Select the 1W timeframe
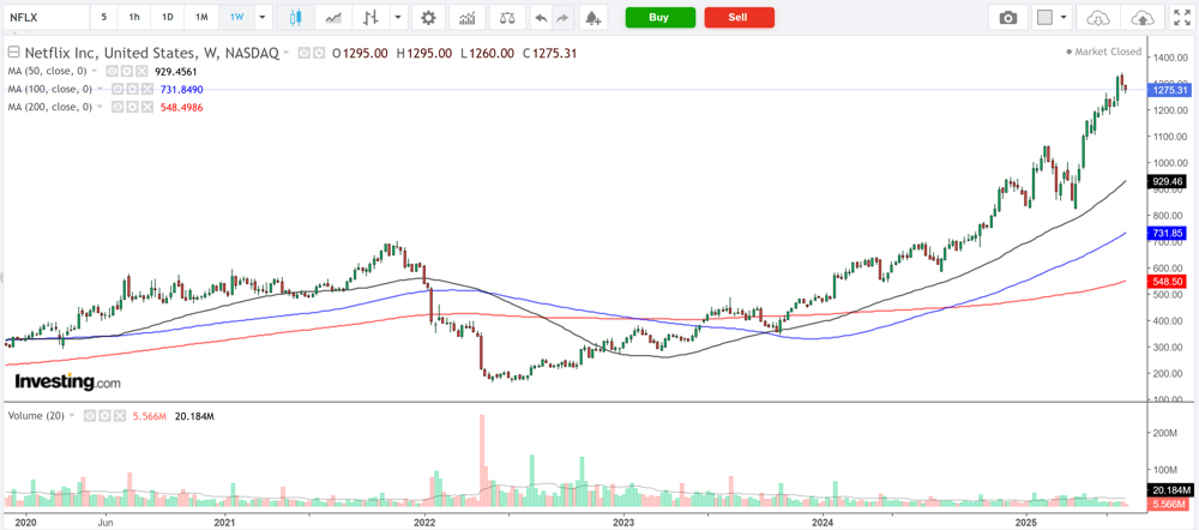 [237, 18]
